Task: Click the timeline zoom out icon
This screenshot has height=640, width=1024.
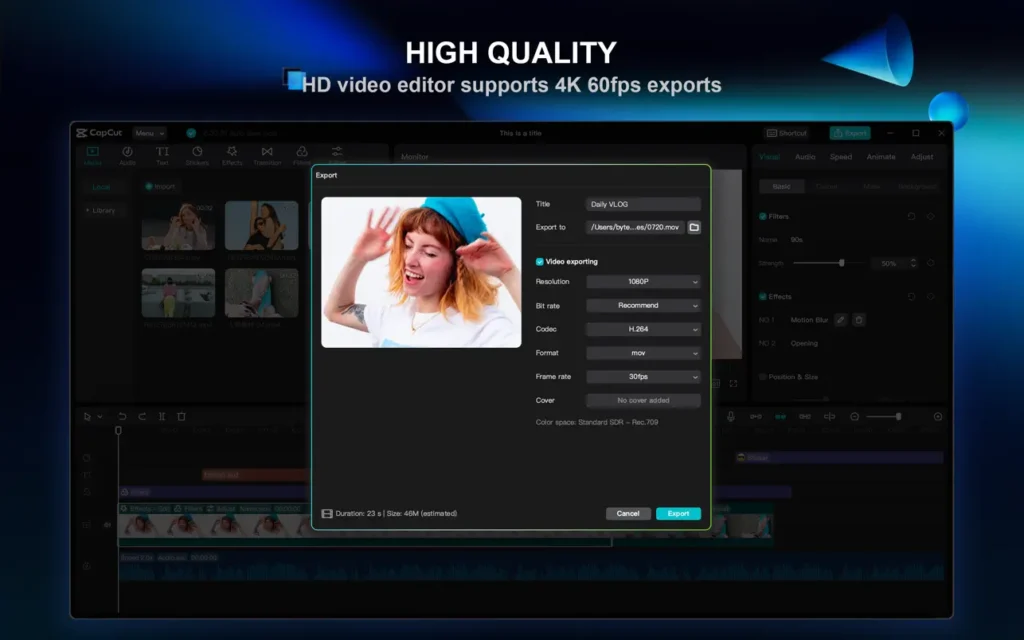Action: (x=854, y=417)
